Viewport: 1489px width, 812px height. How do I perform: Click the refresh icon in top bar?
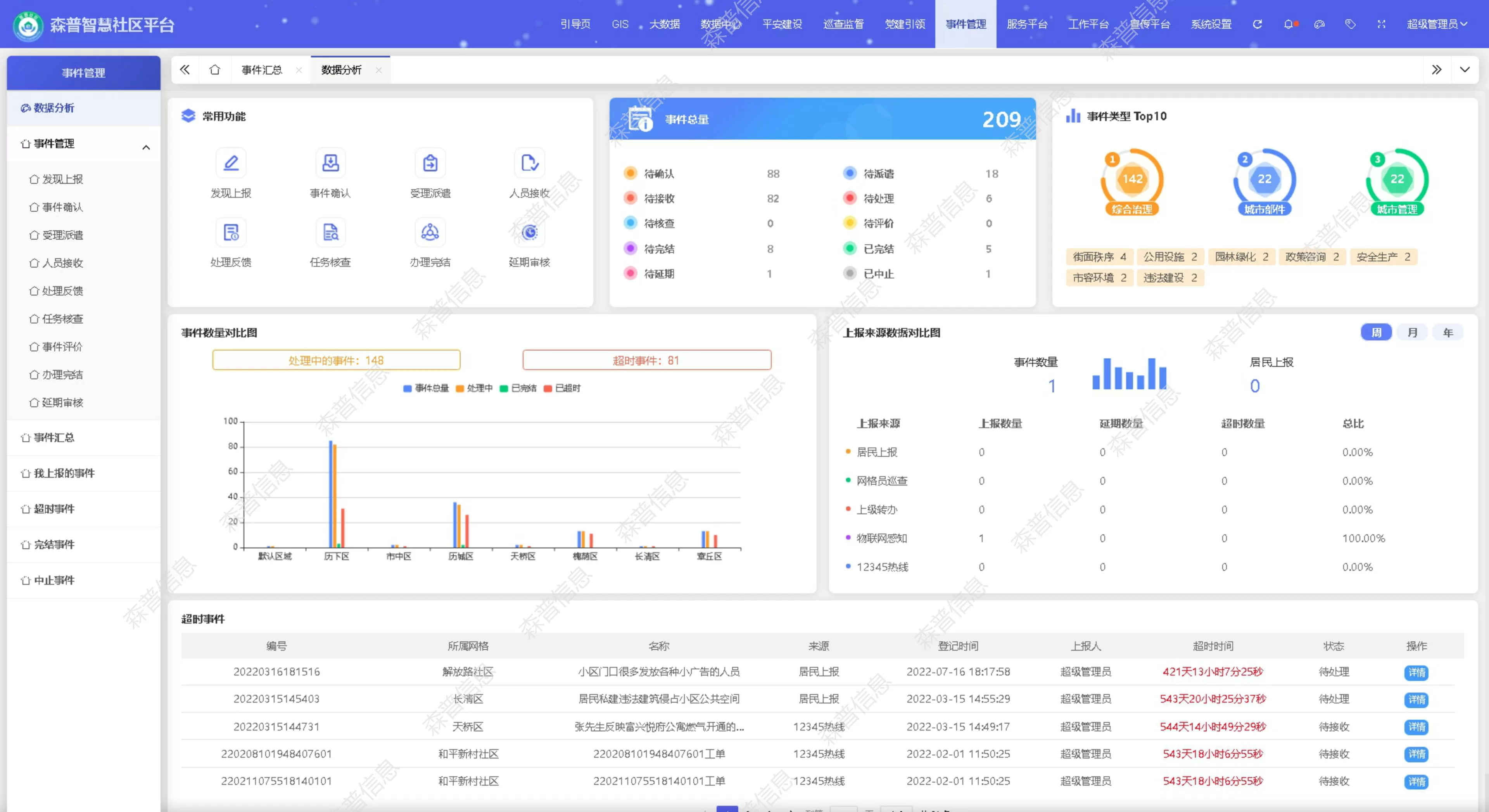(x=1257, y=24)
